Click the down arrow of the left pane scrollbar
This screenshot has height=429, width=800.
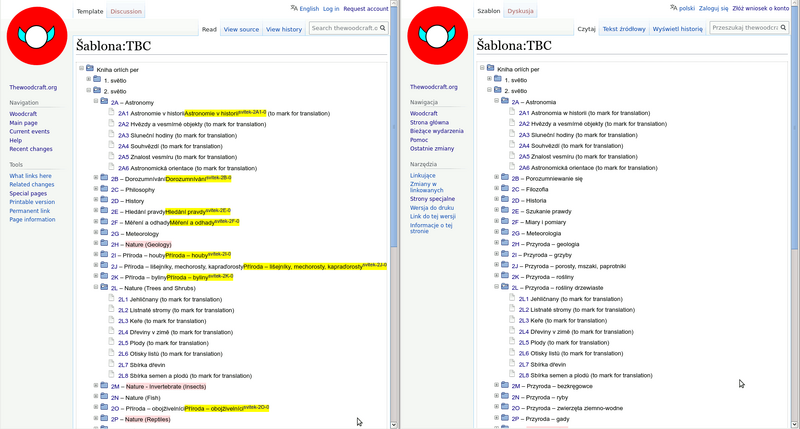pos(393,425)
